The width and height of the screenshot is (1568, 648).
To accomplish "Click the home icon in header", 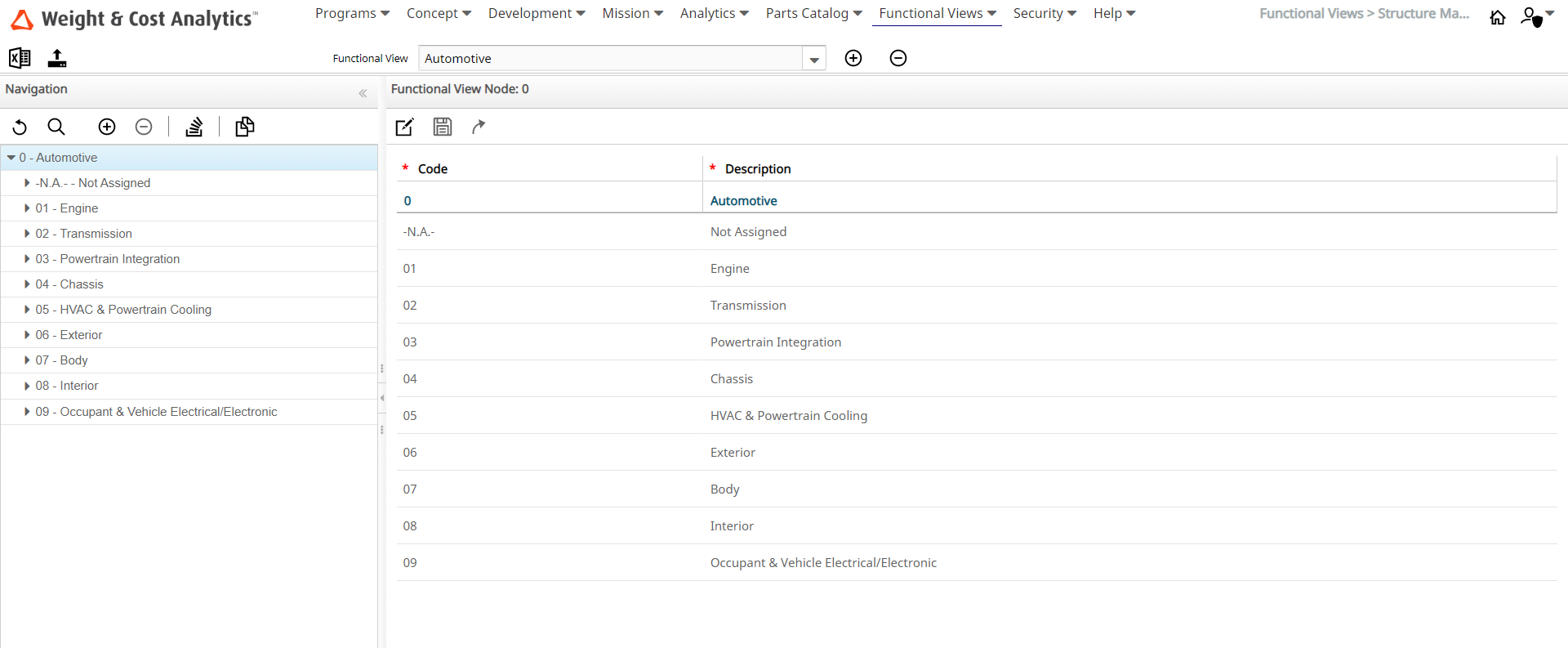I will tap(1497, 17).
